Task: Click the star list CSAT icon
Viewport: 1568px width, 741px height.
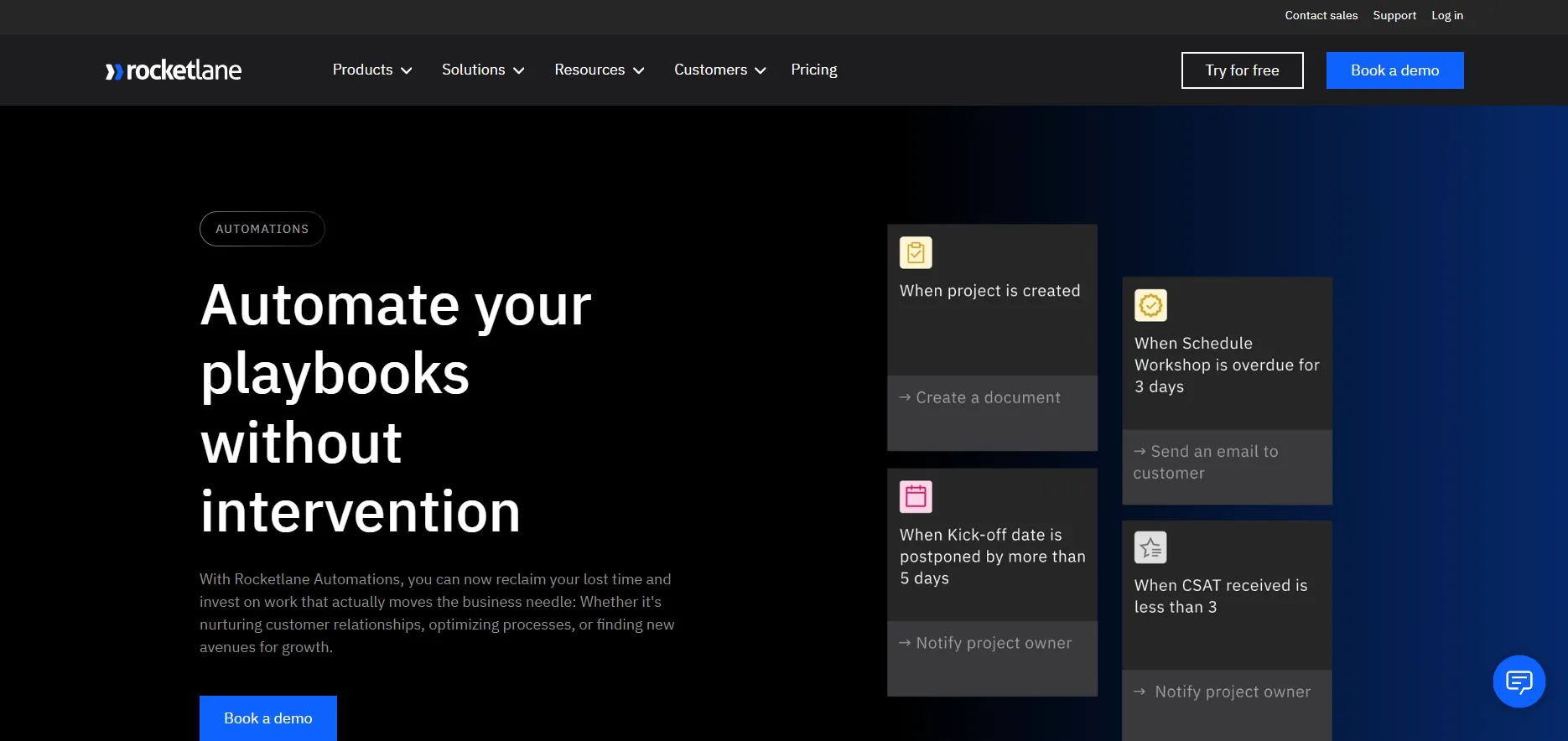Action: (1150, 548)
